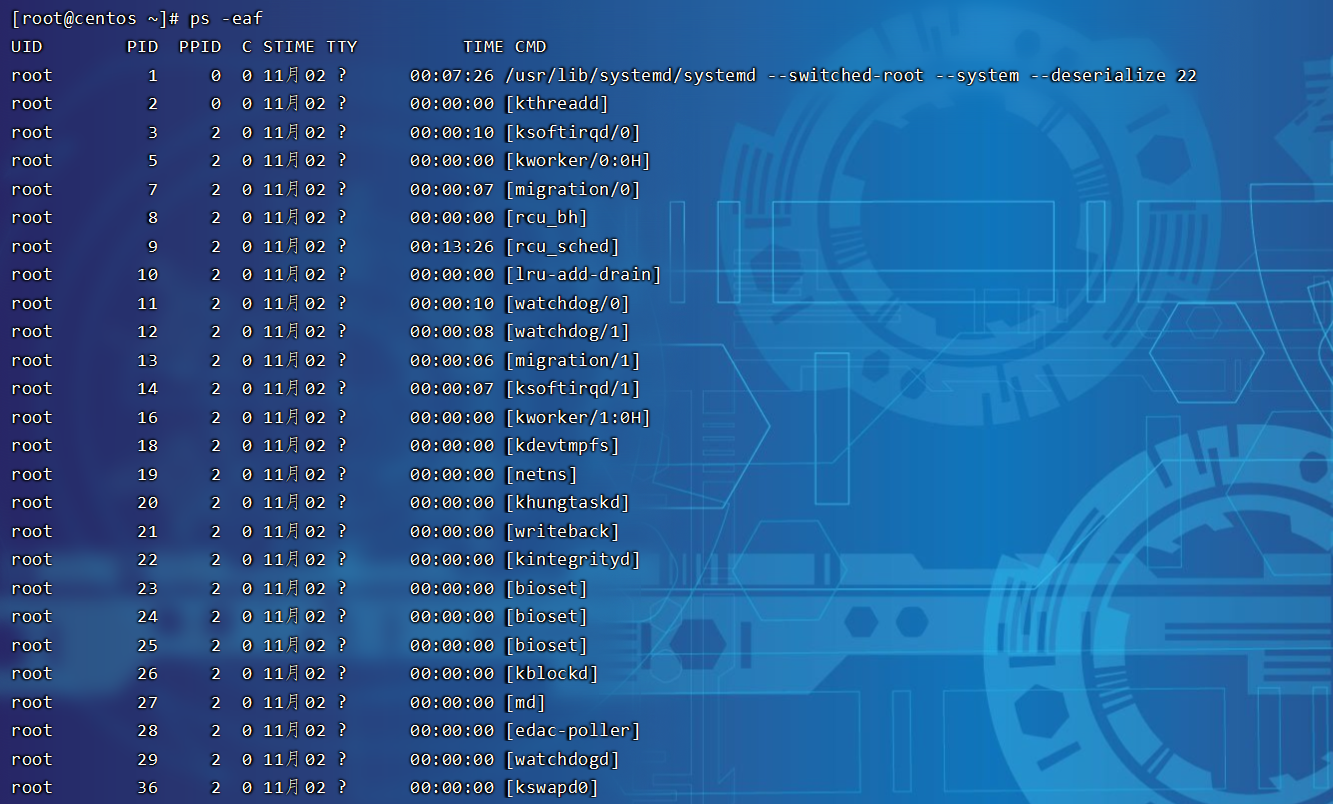Click the TIME column header

[x=483, y=47]
